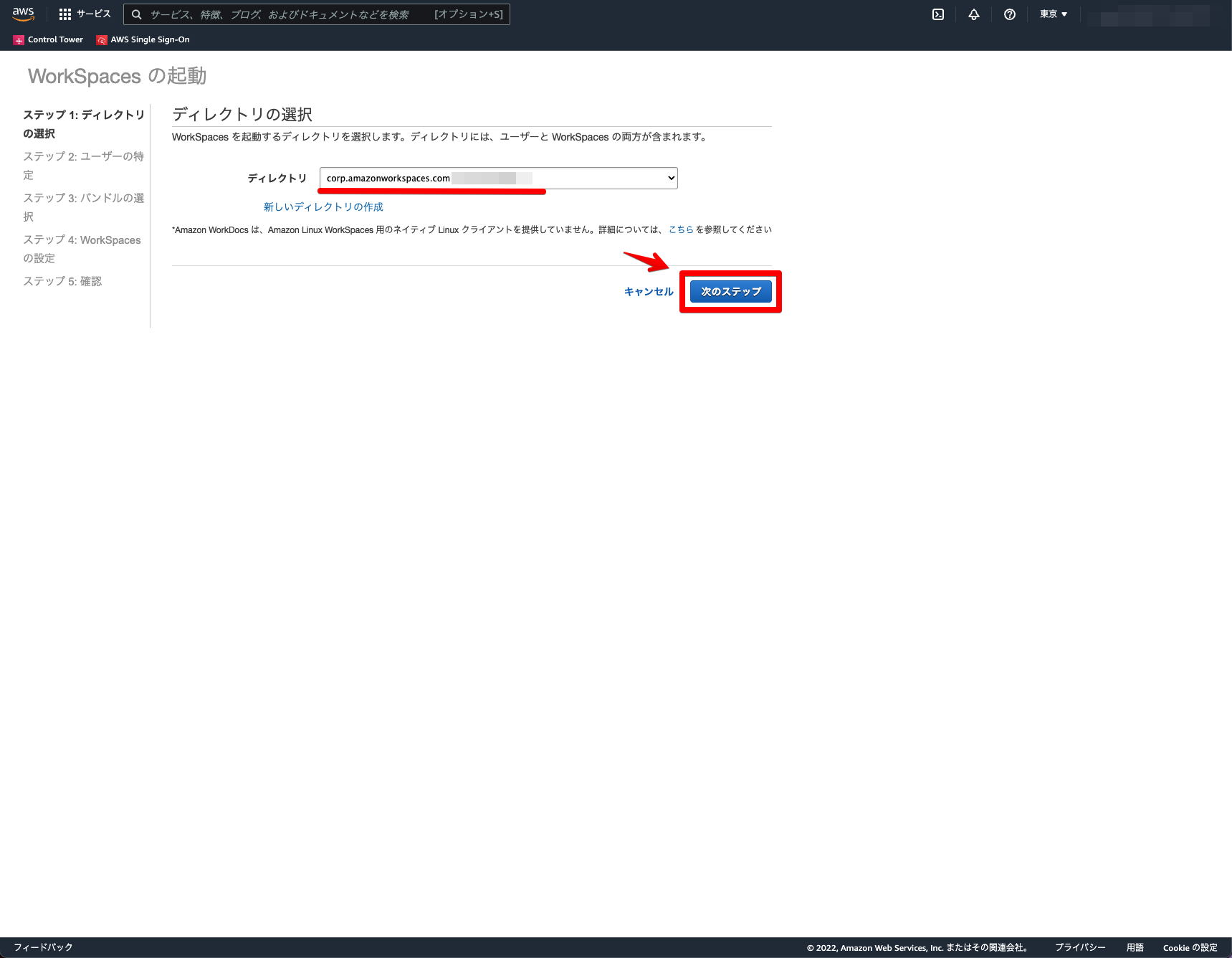Image resolution: width=1232 pixels, height=958 pixels.
Task: Open the help question mark icon
Action: click(x=1009, y=14)
